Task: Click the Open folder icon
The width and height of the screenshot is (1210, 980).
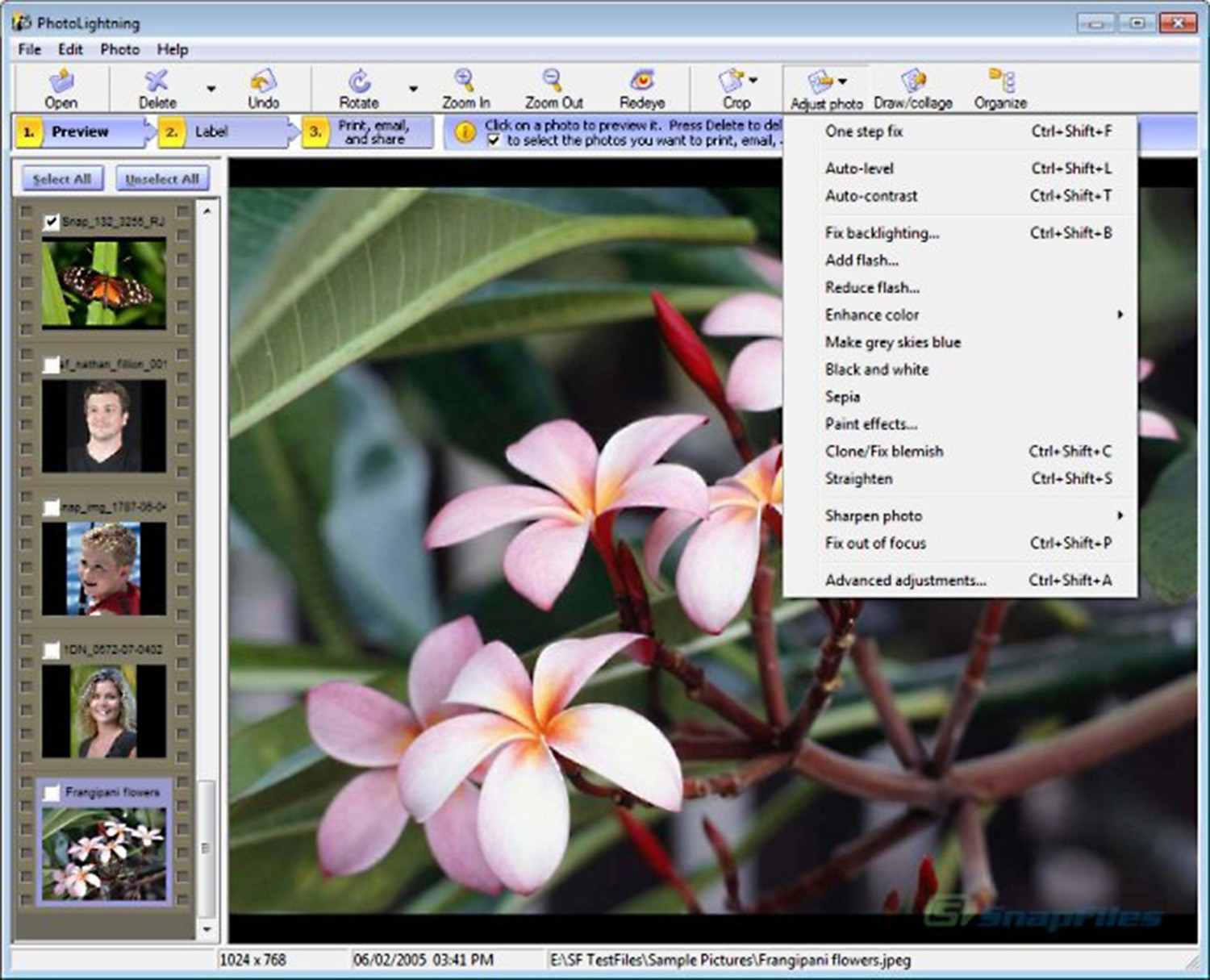Action: [61, 81]
